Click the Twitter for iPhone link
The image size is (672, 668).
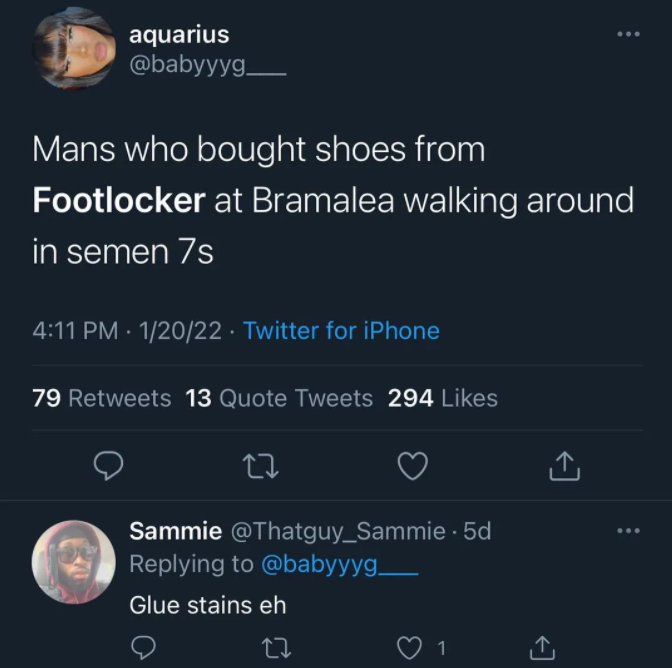point(341,330)
